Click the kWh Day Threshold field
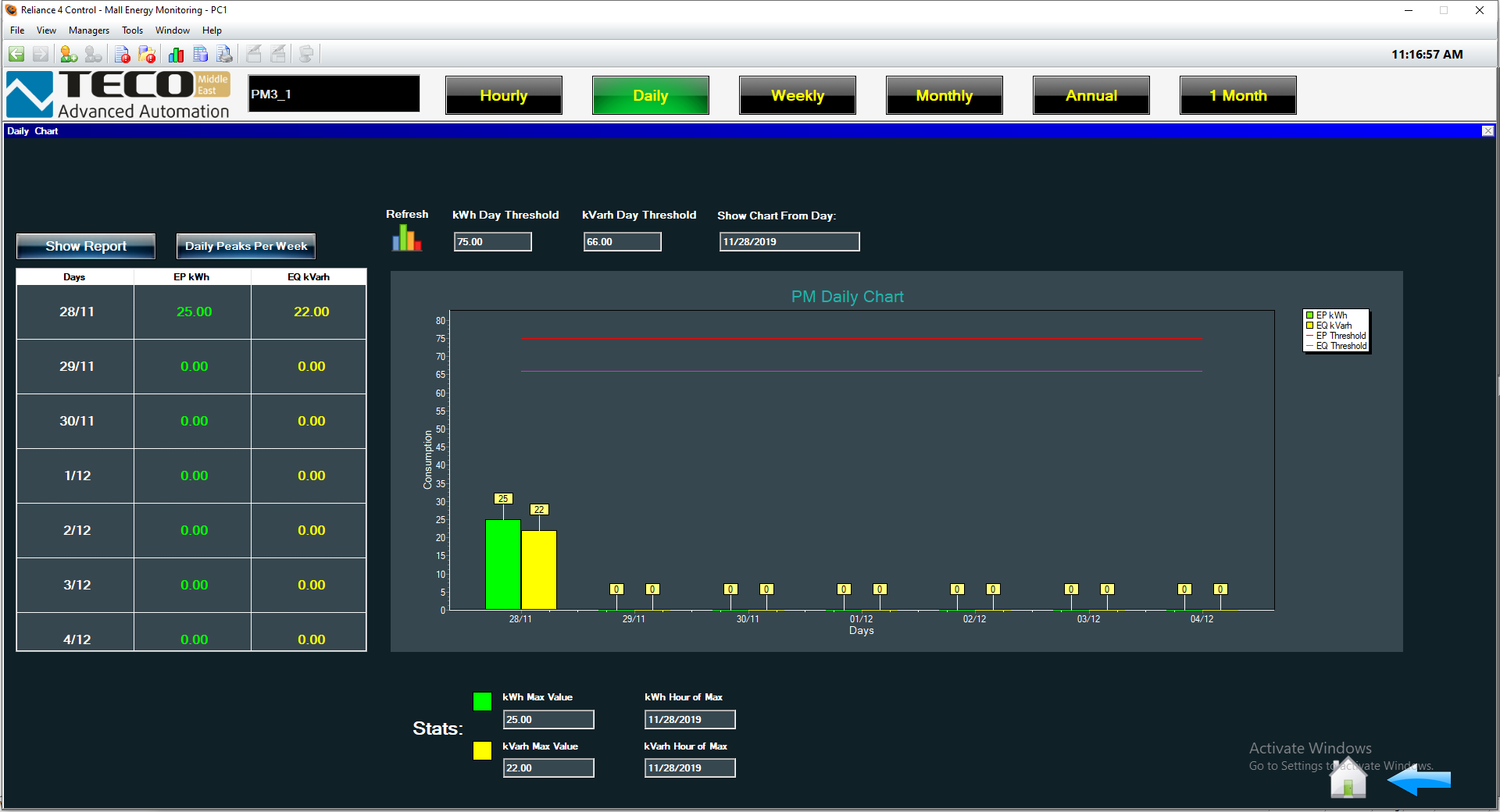The image size is (1500, 812). [492, 242]
